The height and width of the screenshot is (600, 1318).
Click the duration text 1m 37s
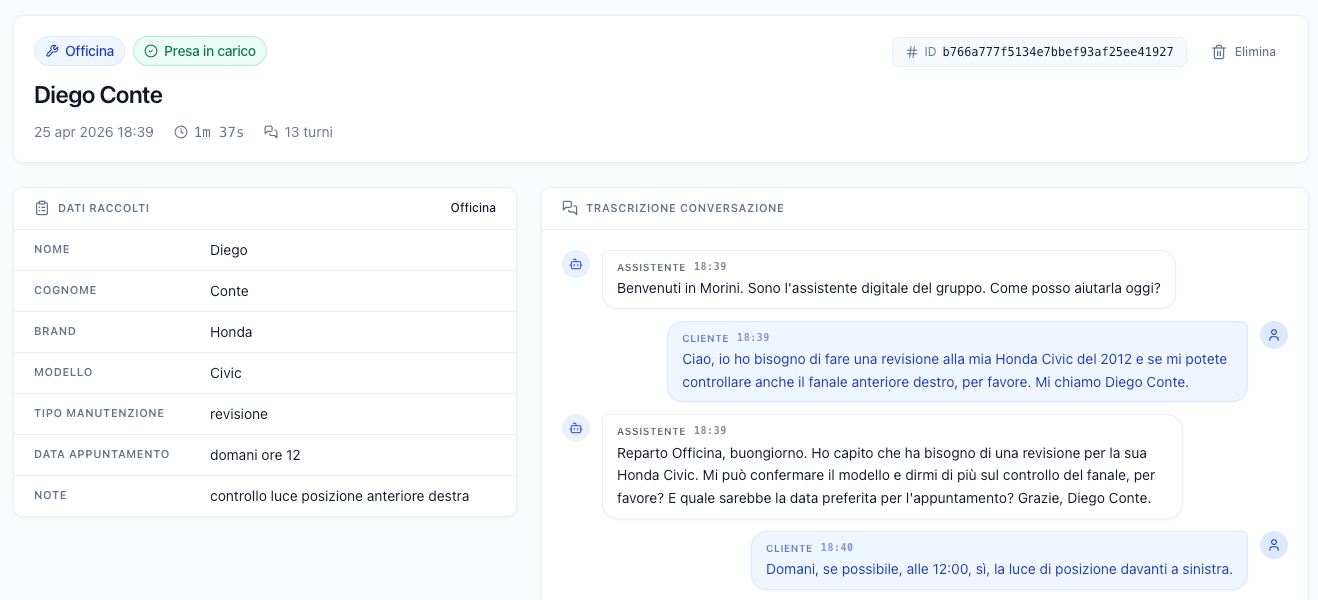219,132
